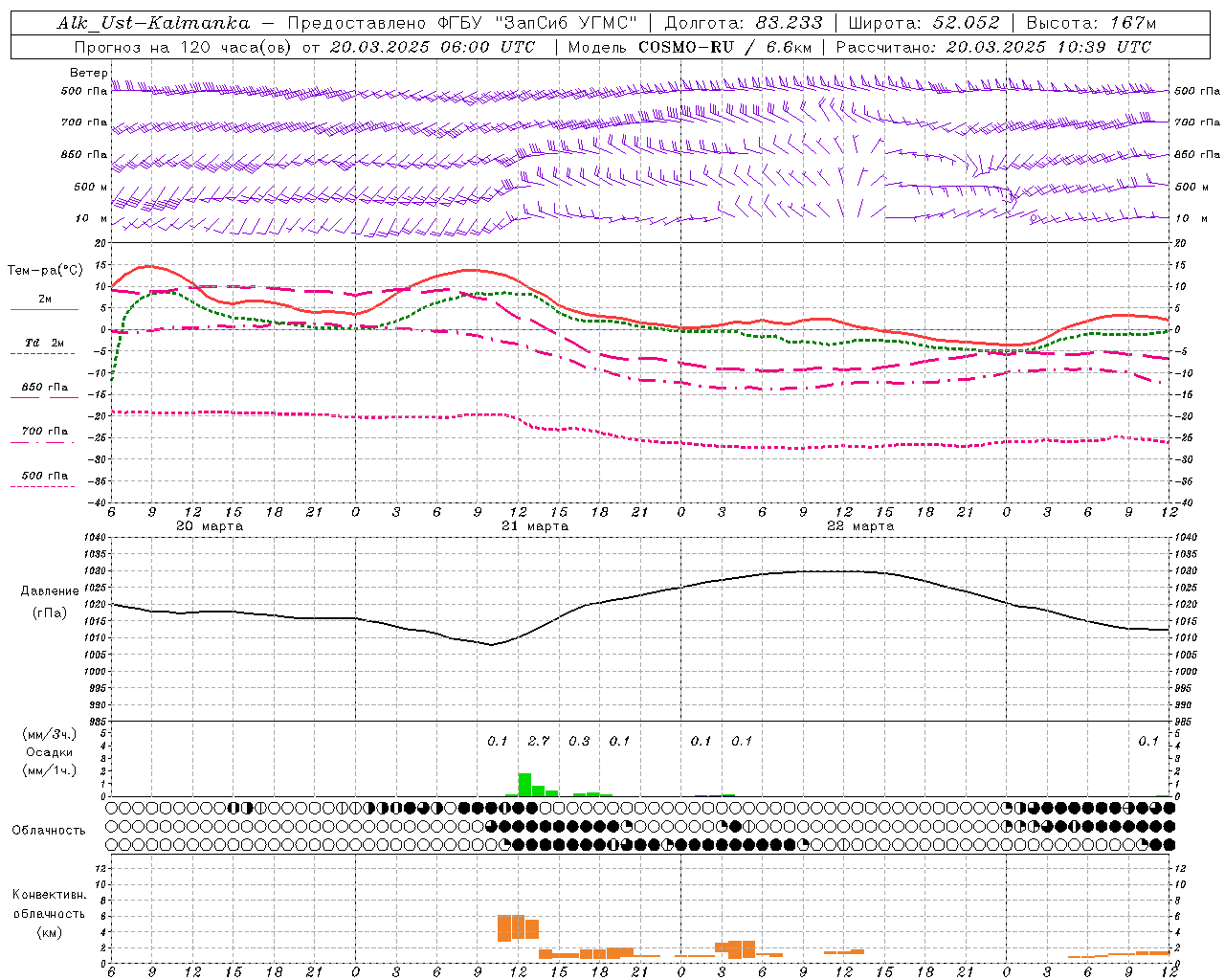Click the 'Модель COSMO-RU / 6.6км' text
Screen dimensions: 1225x980
coord(690,47)
